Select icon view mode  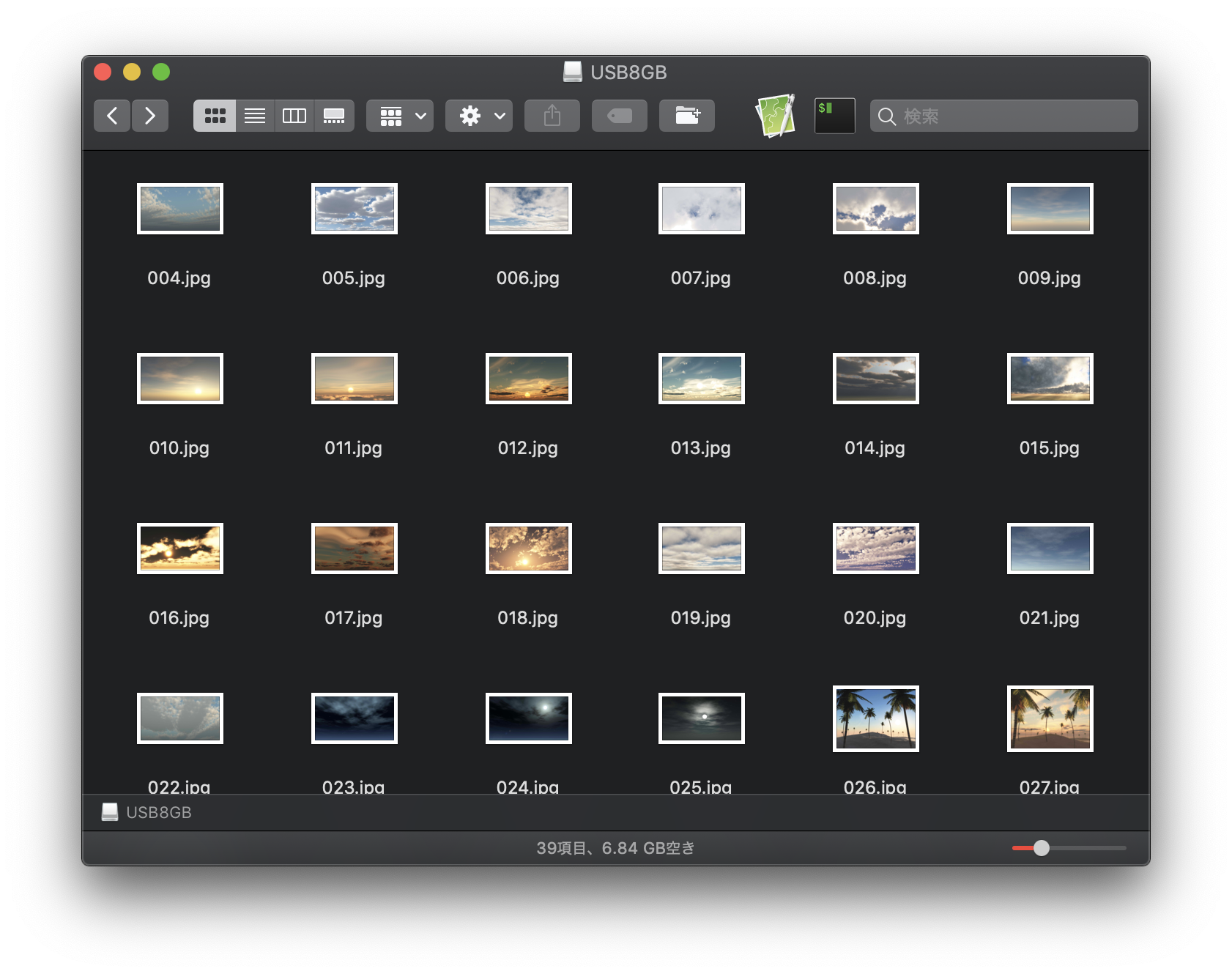215,116
